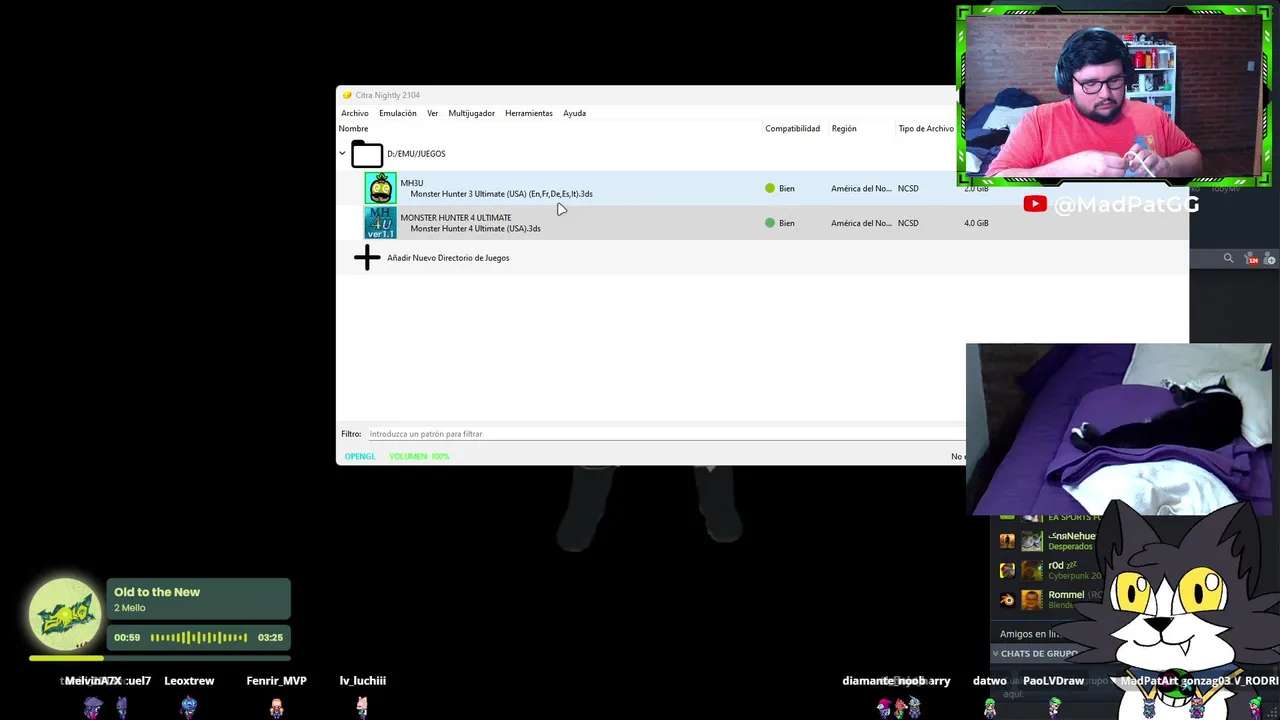Click the @MadPatGG channel handle

[x=1126, y=204]
